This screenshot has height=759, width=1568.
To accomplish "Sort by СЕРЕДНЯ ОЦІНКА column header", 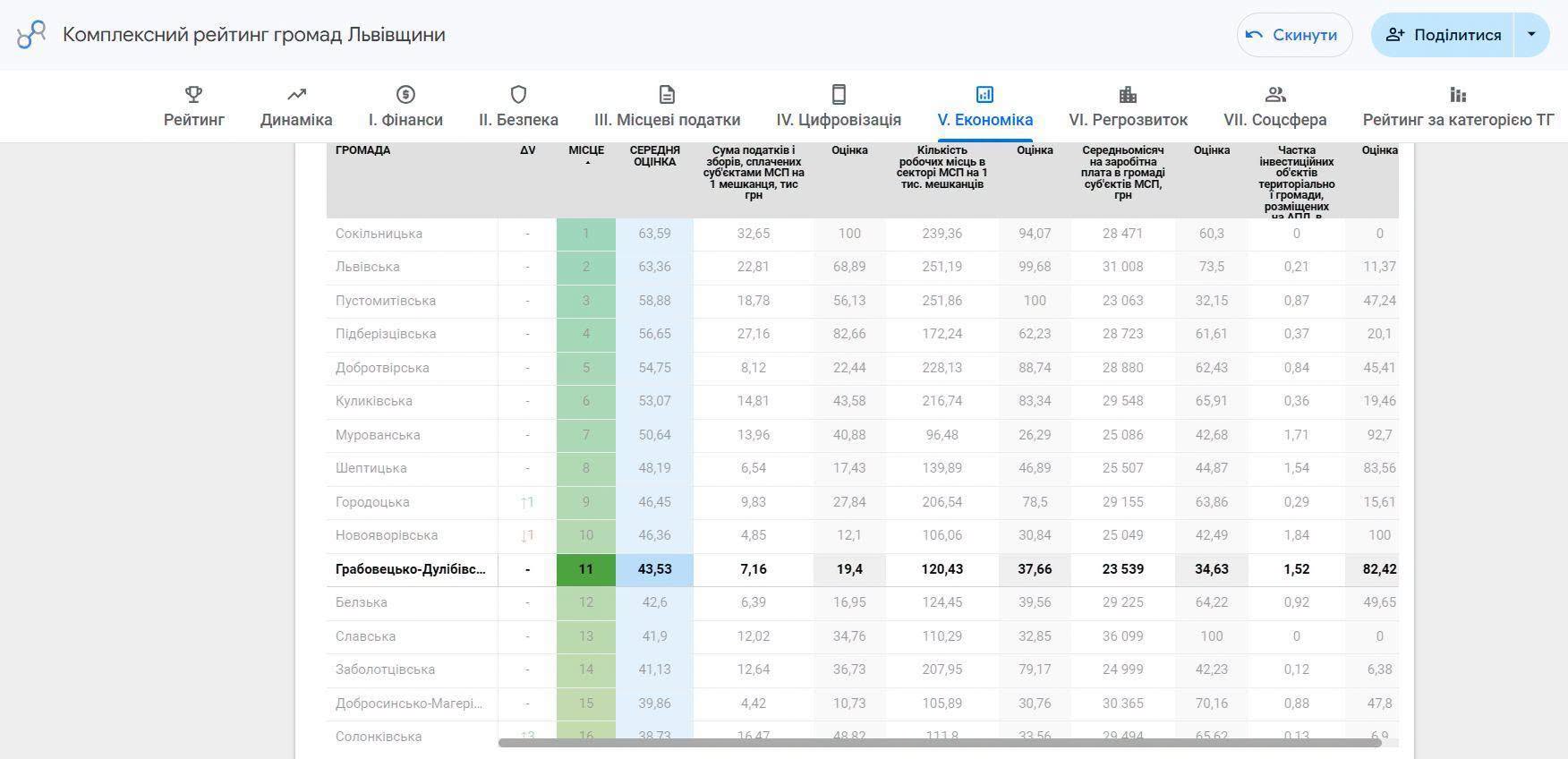I will 654,156.
